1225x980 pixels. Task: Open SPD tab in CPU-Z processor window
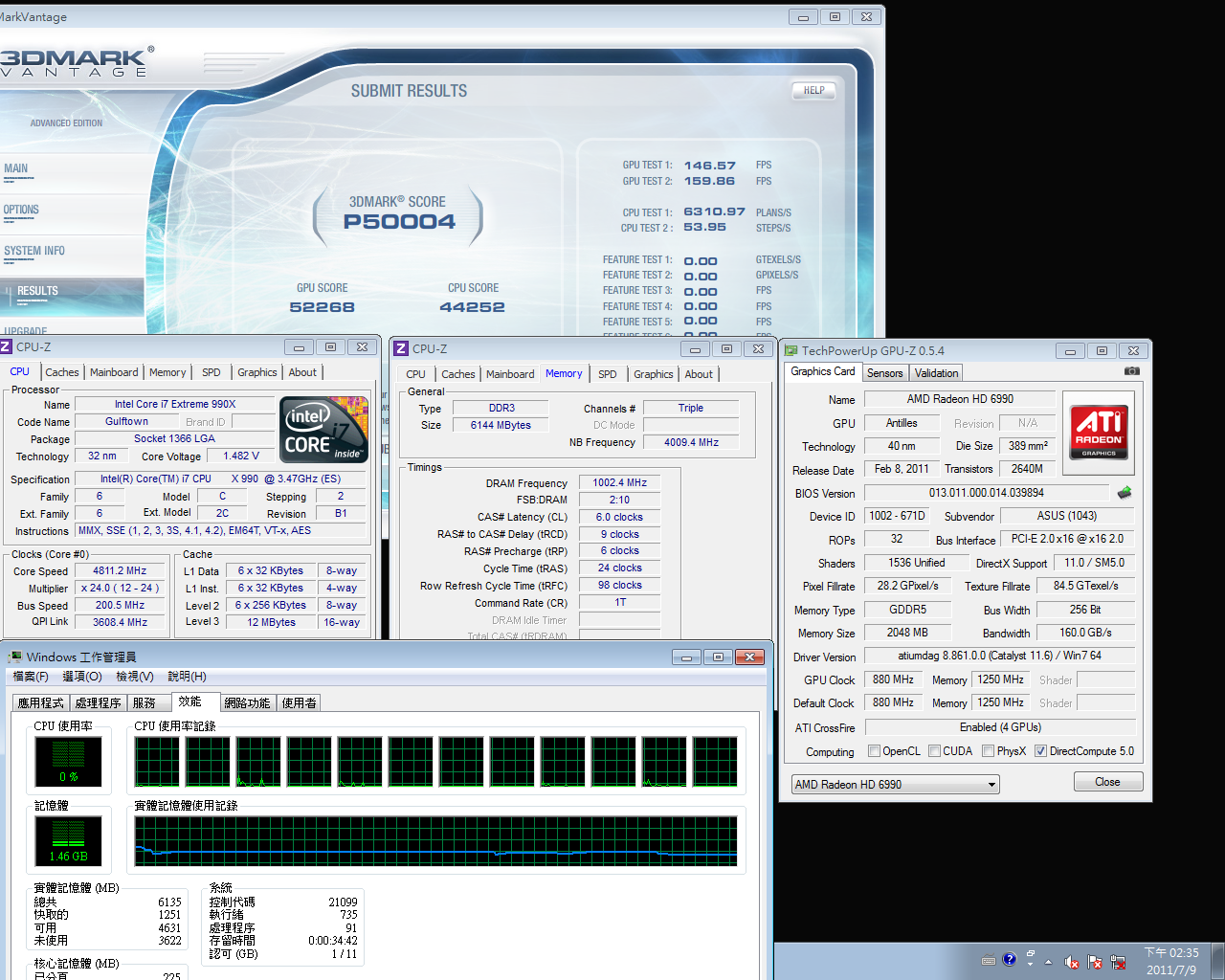[x=212, y=372]
